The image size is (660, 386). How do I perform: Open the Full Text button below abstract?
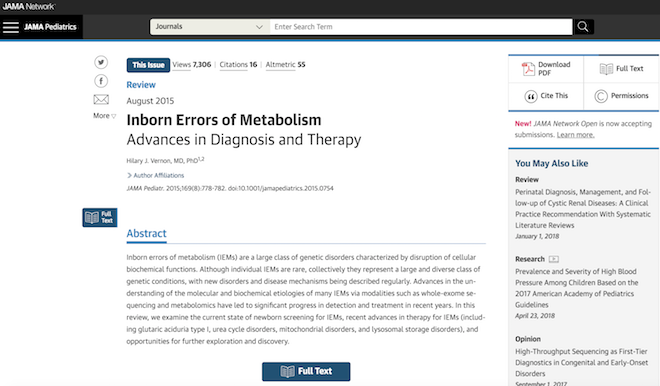(x=306, y=371)
